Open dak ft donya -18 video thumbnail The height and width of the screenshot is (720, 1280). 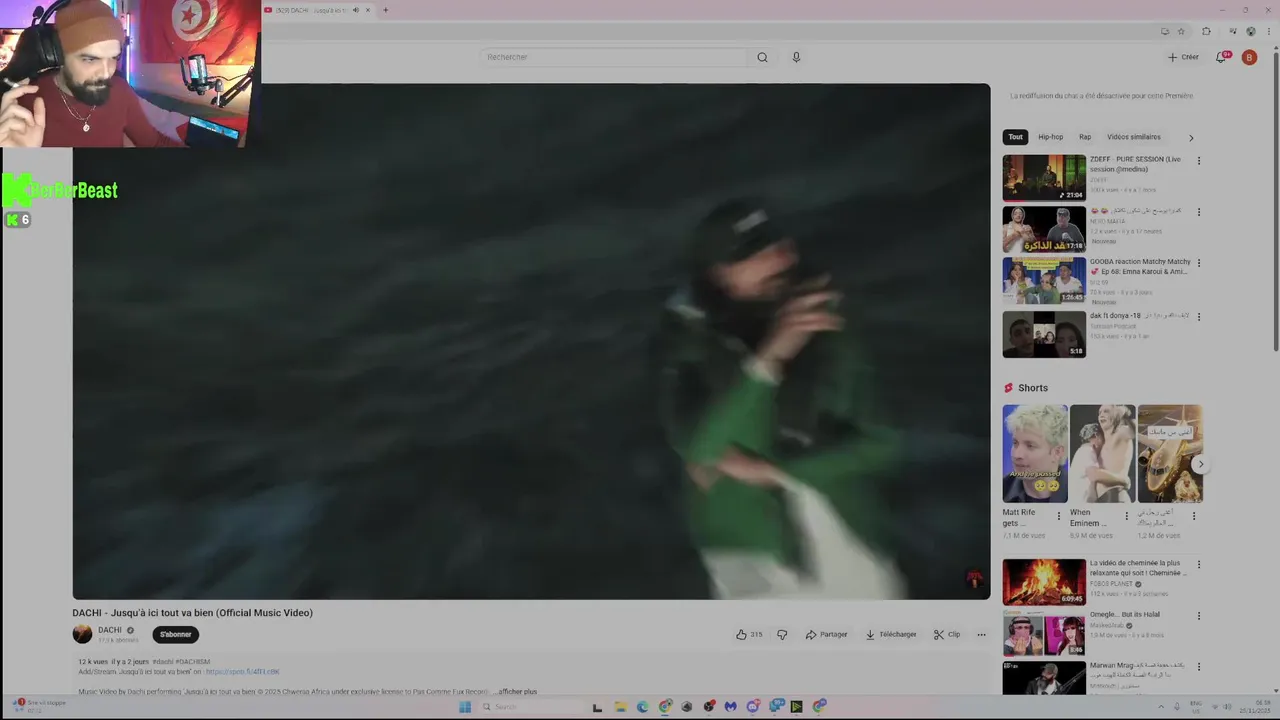1044,334
